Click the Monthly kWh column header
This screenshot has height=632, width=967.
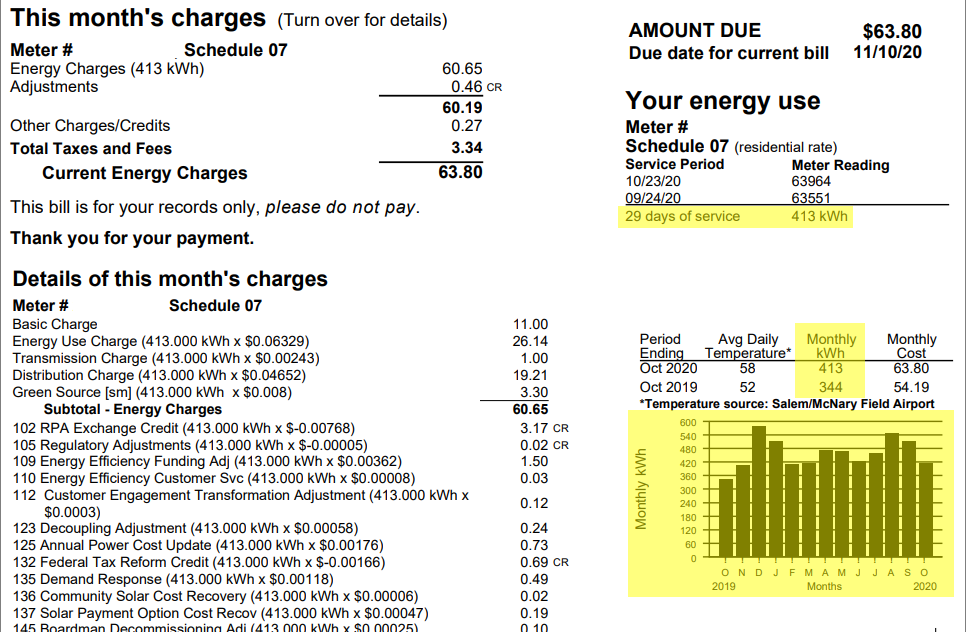tap(831, 346)
